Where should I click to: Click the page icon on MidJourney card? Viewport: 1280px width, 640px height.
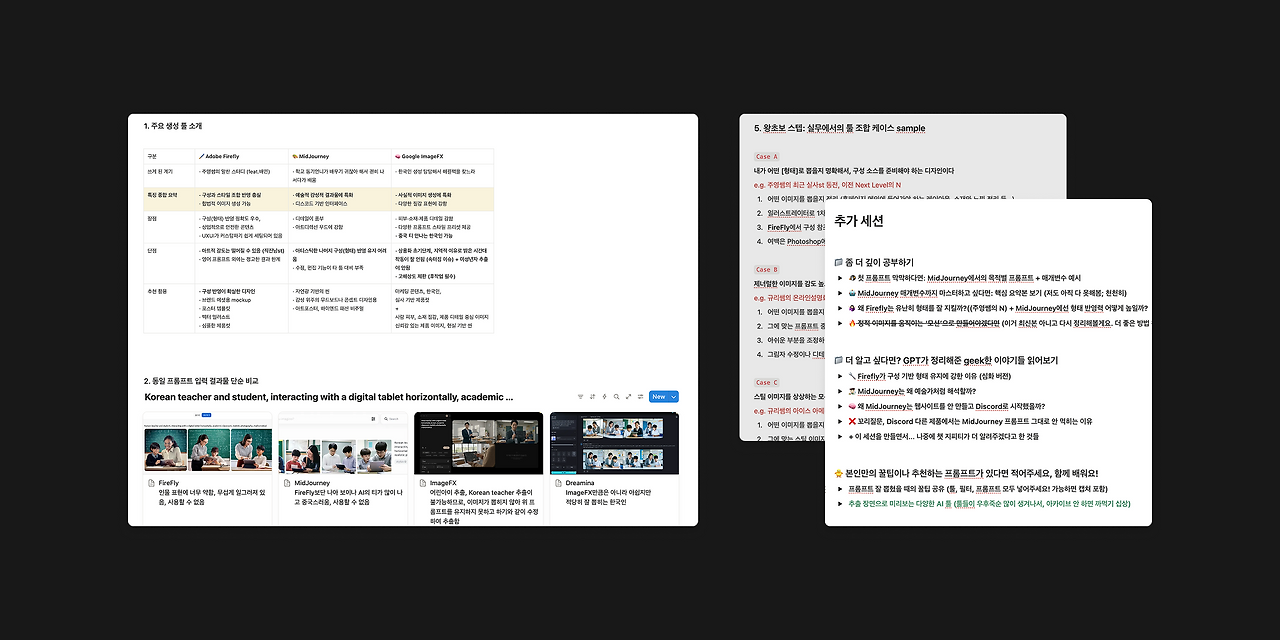[286, 483]
